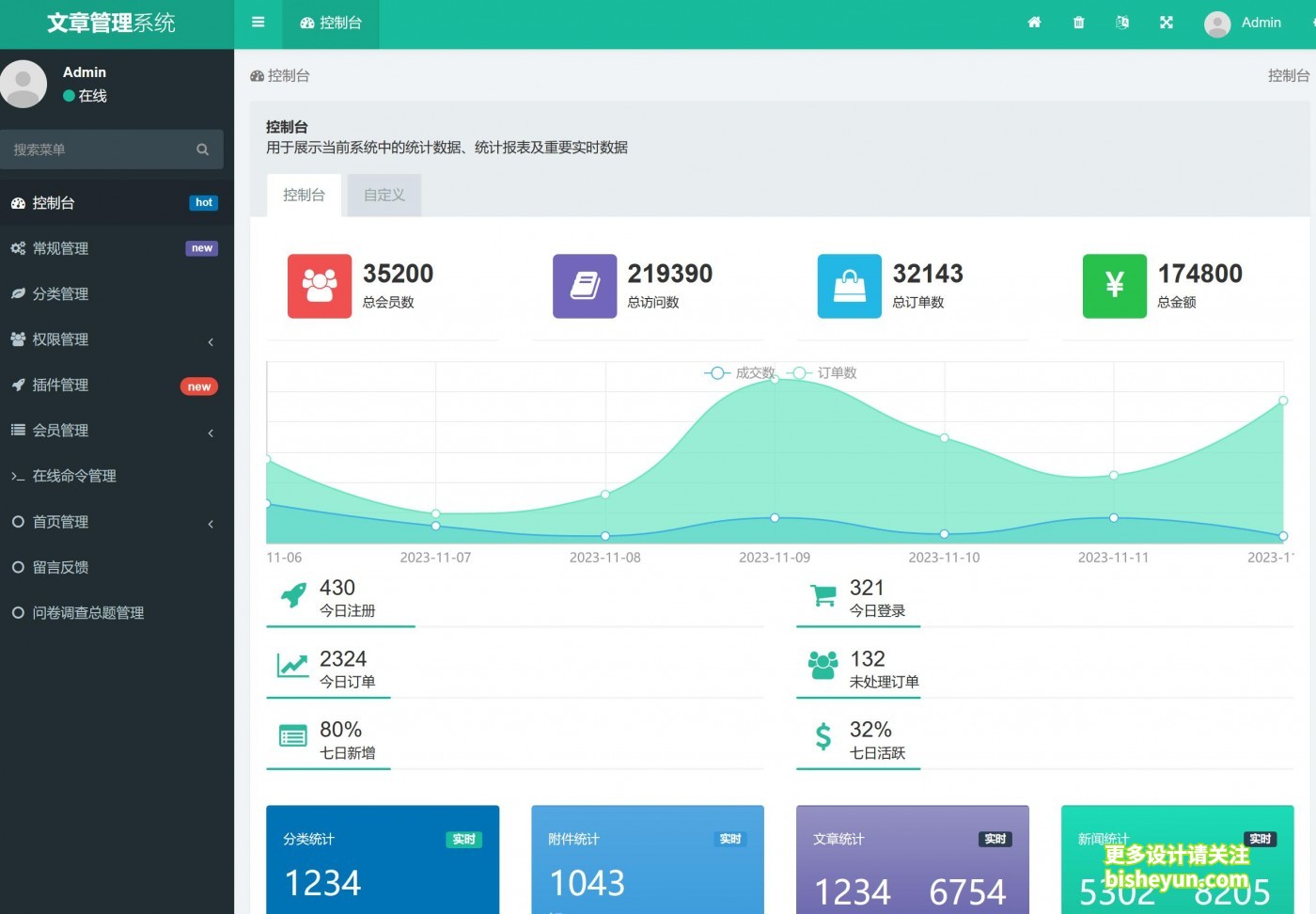Click the list icon beside 七日新增
Screen dimensions: 1316x914
[292, 737]
